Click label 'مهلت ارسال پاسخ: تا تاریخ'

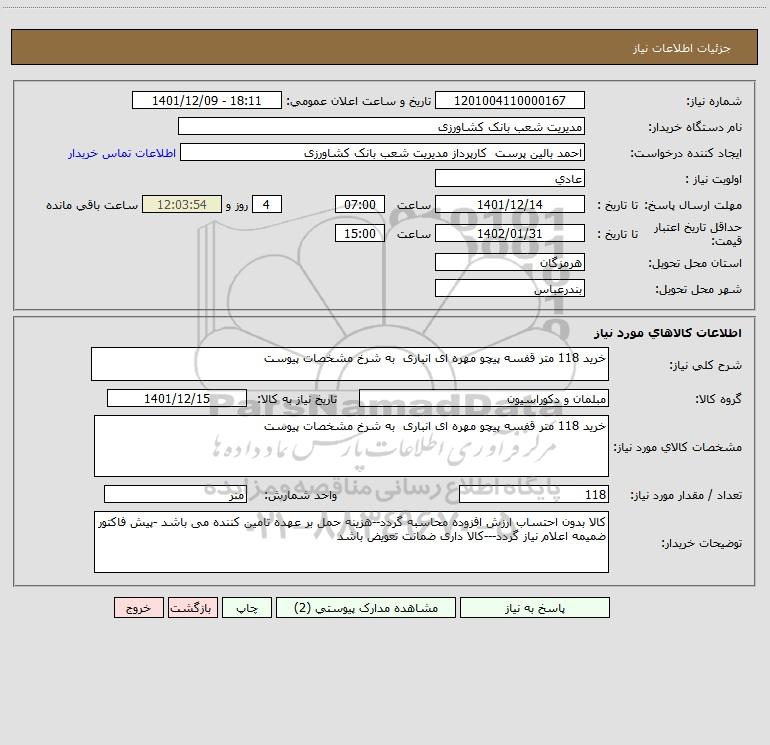coord(670,205)
